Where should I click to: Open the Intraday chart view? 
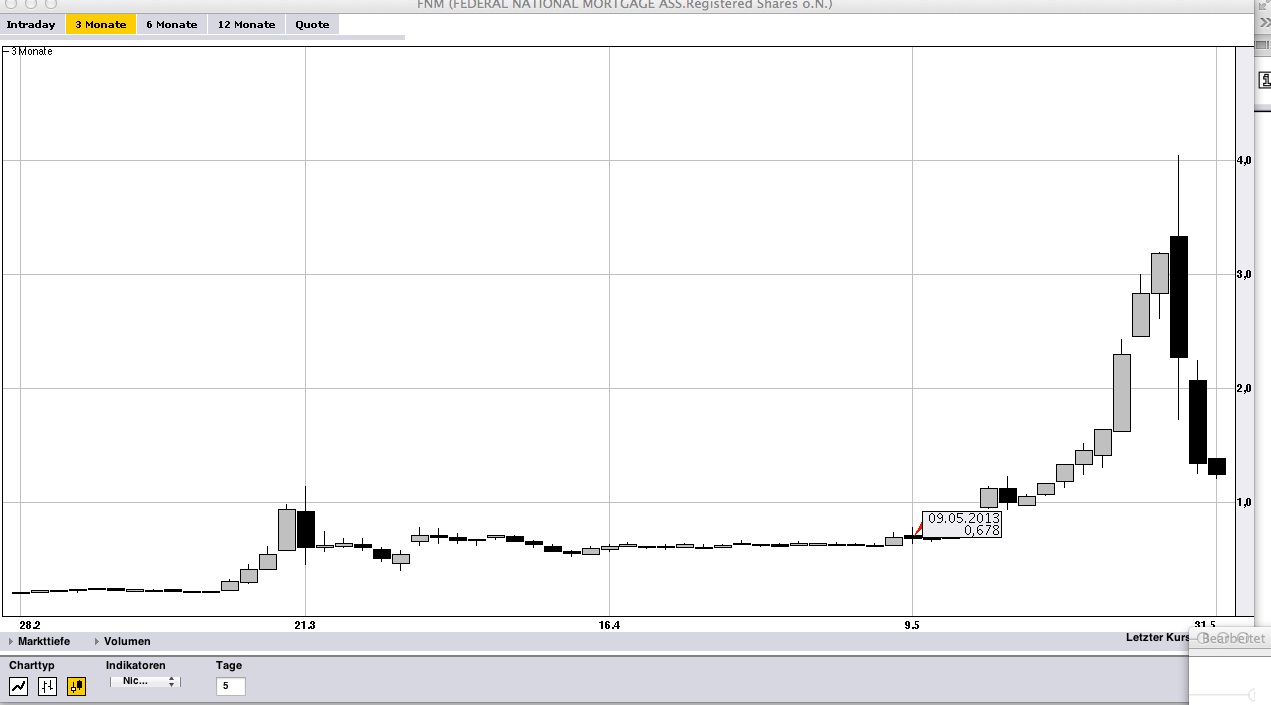point(32,24)
